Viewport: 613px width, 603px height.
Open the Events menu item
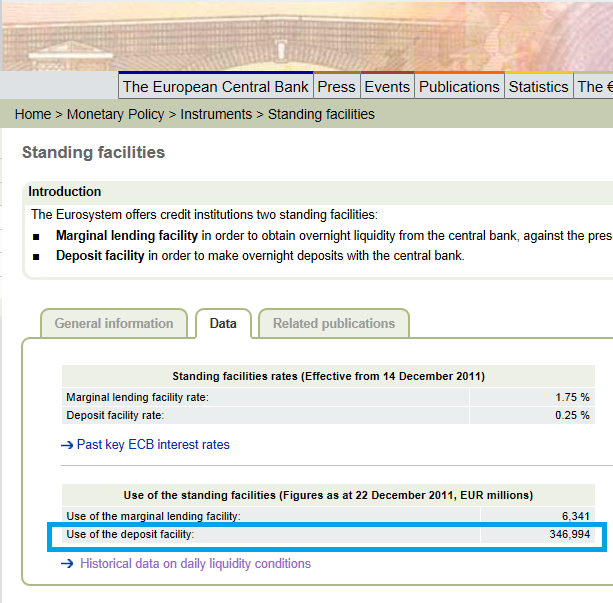[x=387, y=86]
